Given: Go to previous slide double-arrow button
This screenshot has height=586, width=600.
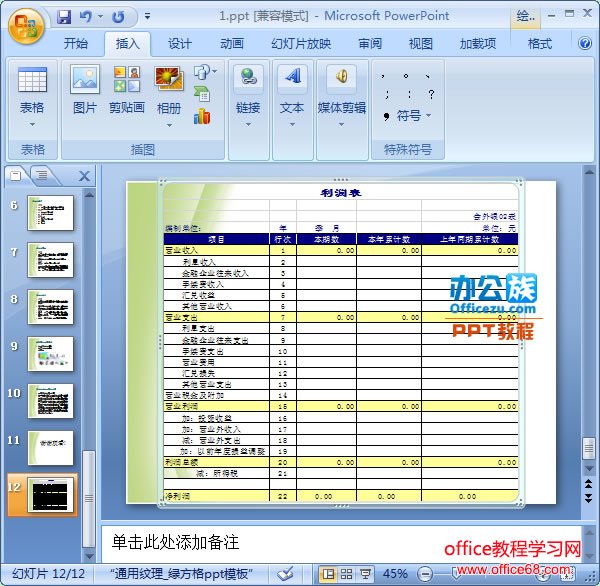Looking at the screenshot, I should (589, 484).
